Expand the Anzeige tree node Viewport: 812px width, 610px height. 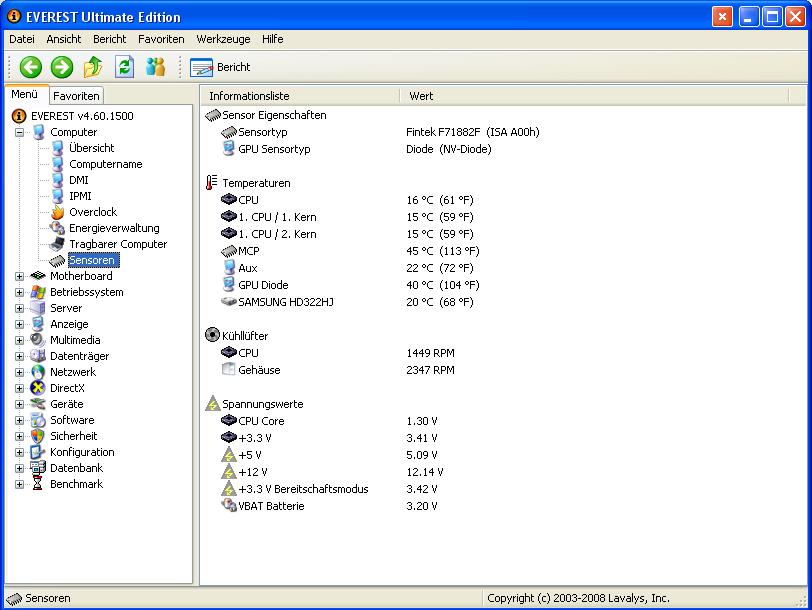pyautogui.click(x=19, y=325)
